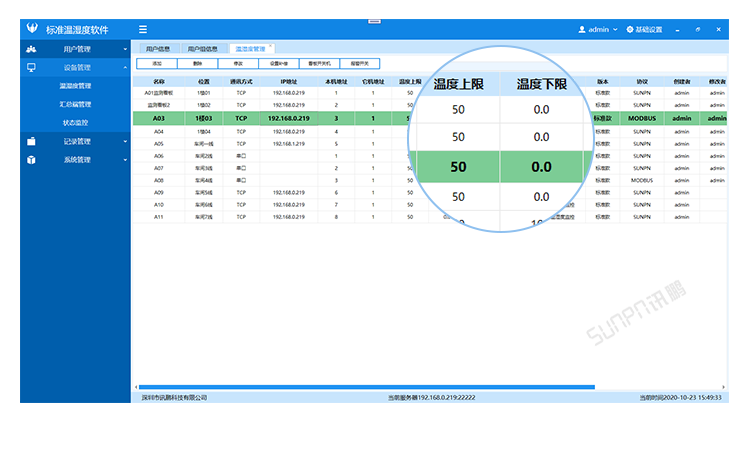Screen dimensions: 750x465
Task: Click the 系统管理 cube icon
Action: (x=31, y=160)
